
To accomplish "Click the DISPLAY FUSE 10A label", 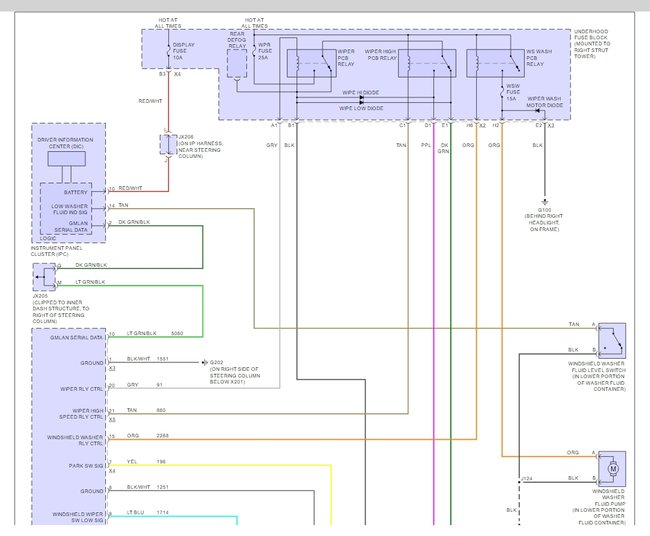I will pos(183,51).
